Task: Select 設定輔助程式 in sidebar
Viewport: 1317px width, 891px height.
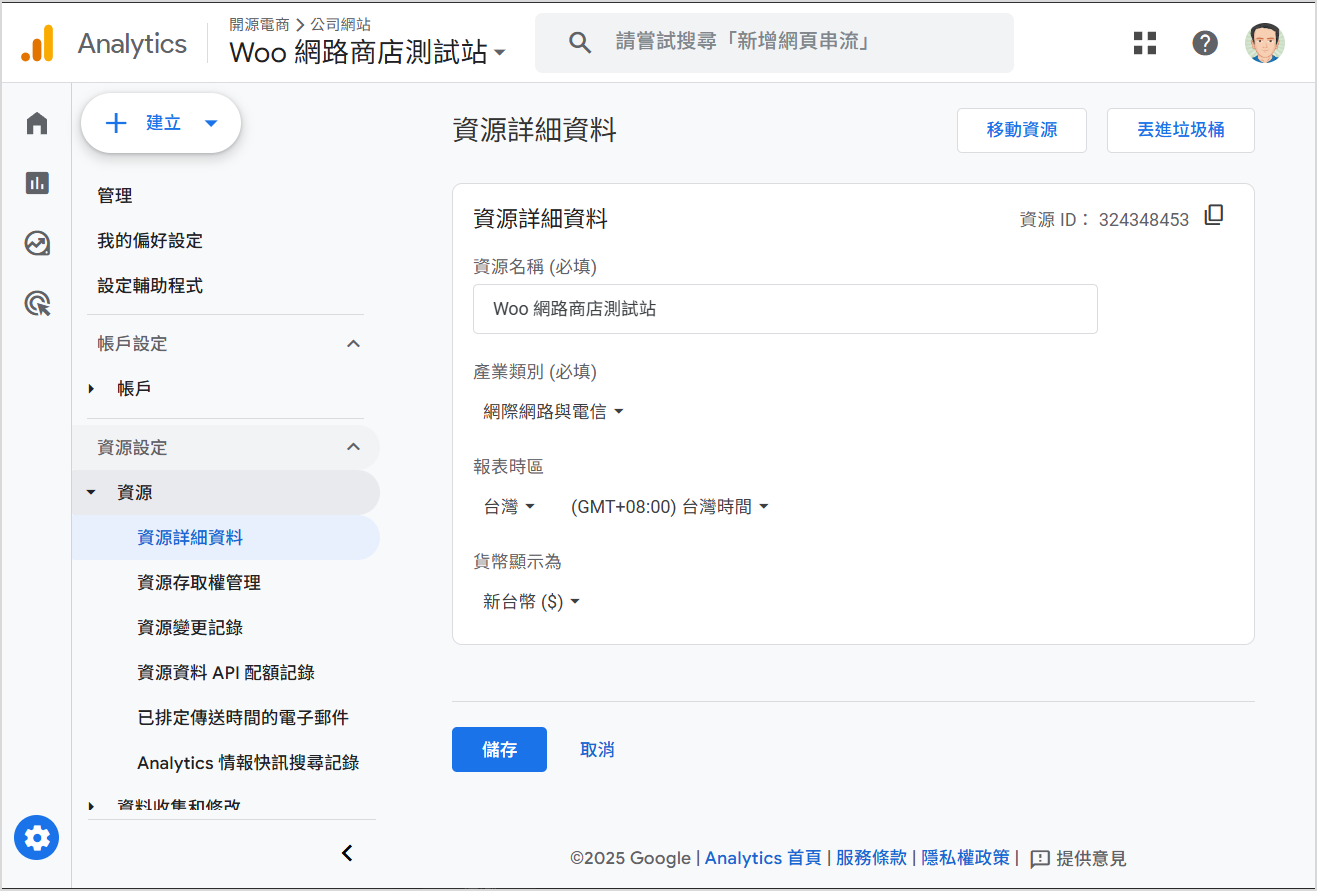Action: [x=150, y=286]
